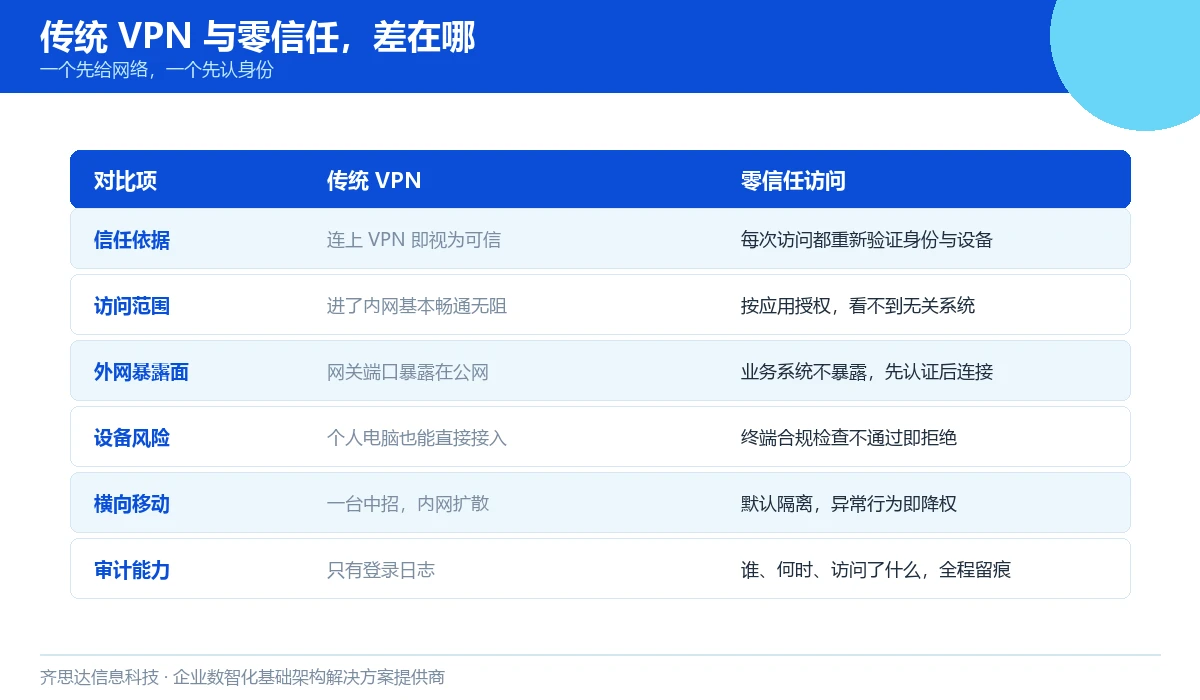Click the cell 默认隔离，异常行为即降权
The height and width of the screenshot is (700, 1200).
tap(849, 504)
